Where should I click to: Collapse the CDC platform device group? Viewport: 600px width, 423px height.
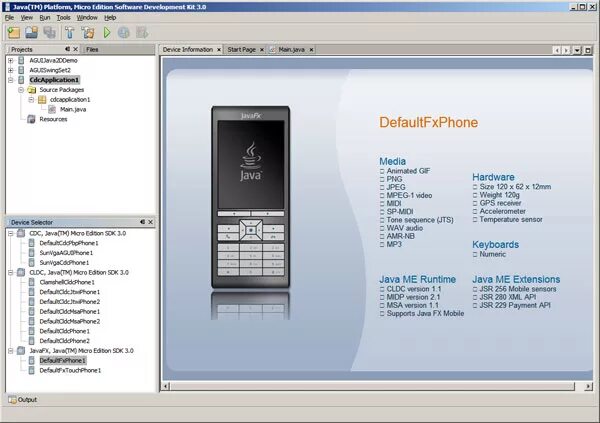click(11, 233)
